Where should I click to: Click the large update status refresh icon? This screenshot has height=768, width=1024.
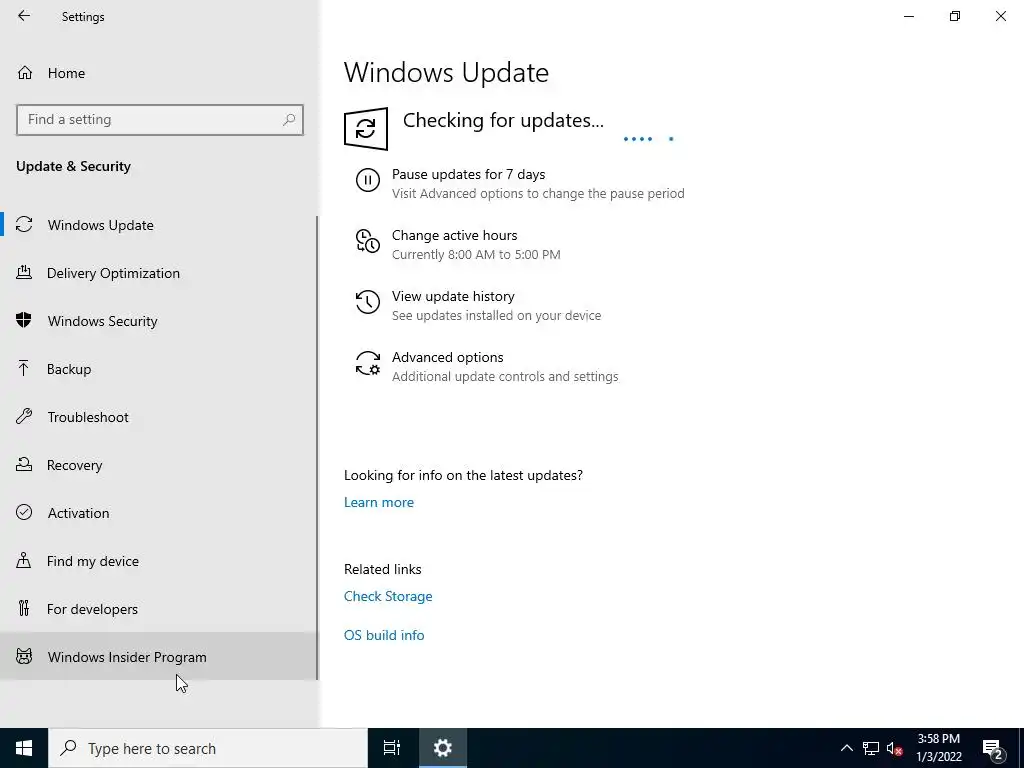click(366, 129)
